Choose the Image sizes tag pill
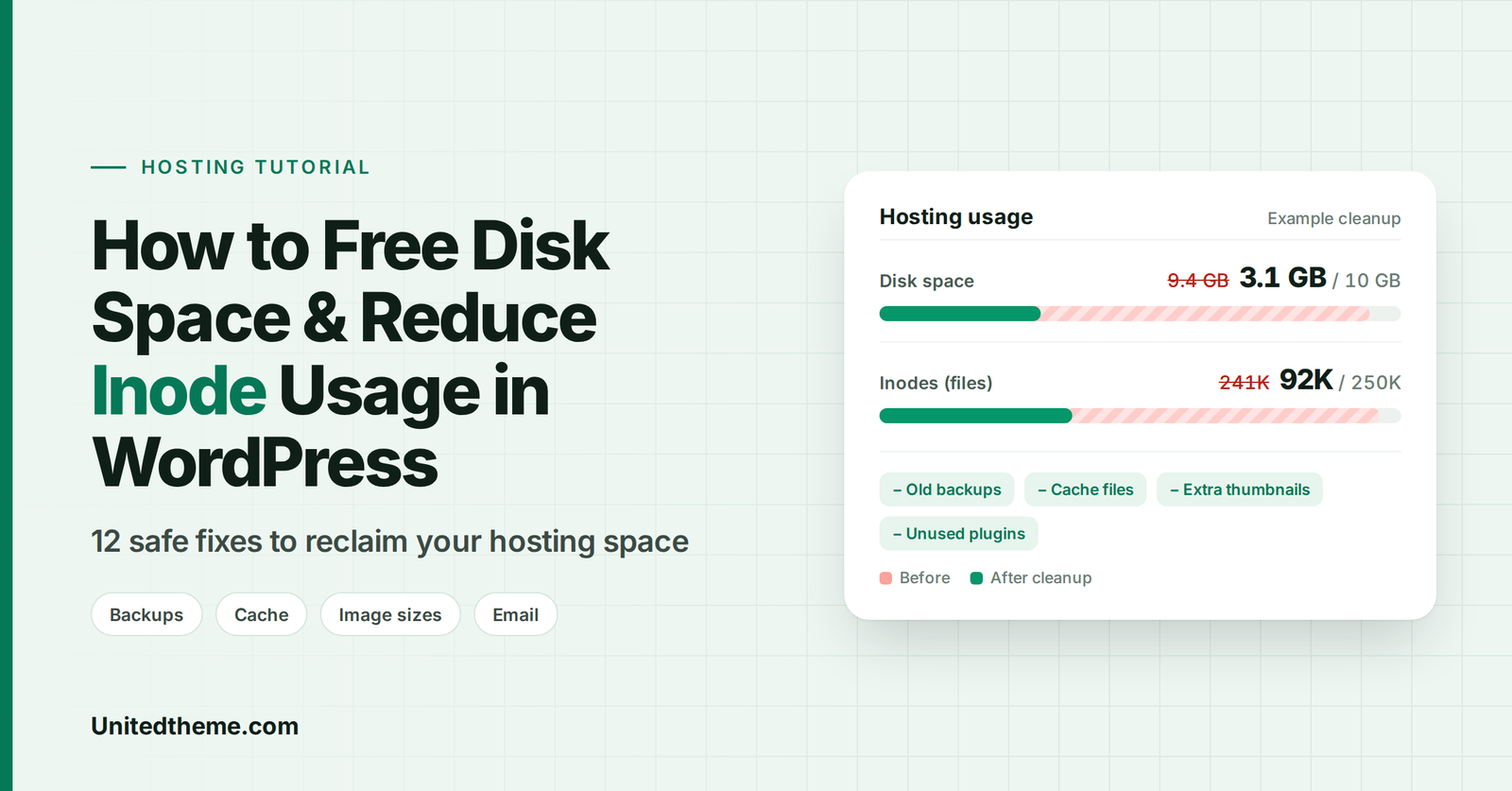 [x=390, y=614]
